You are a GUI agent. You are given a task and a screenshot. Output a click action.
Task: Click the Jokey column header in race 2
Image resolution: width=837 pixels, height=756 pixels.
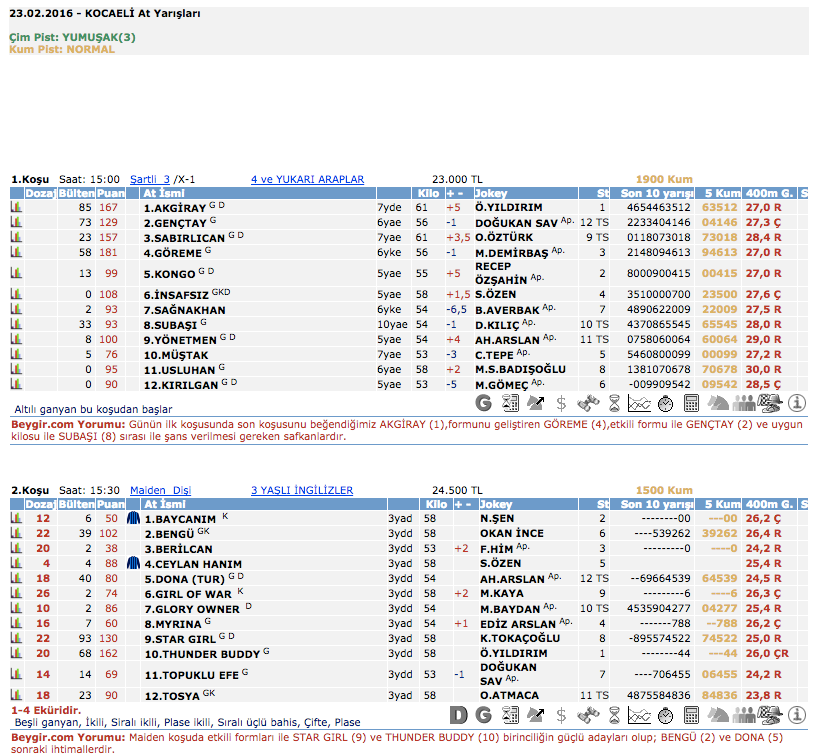(x=494, y=504)
